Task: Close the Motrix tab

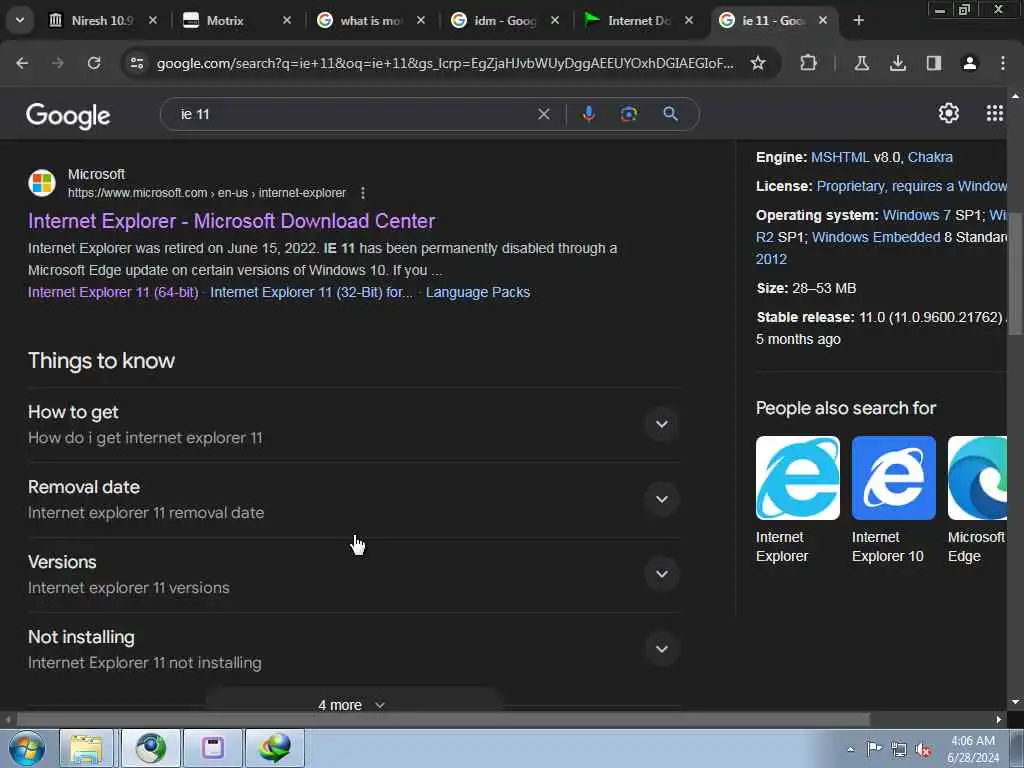Action: 287,21
